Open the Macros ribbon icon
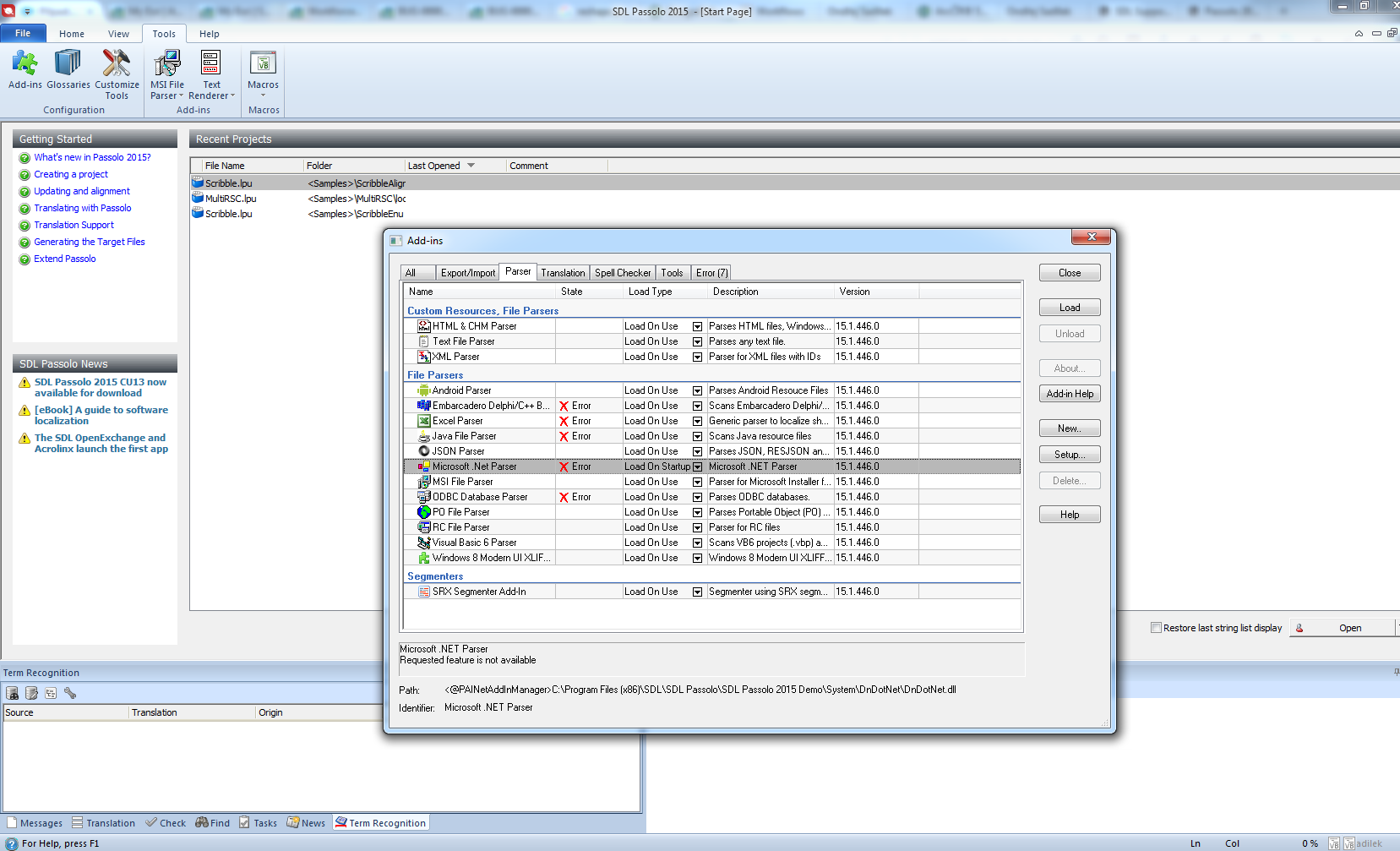1400x851 pixels. (x=264, y=63)
